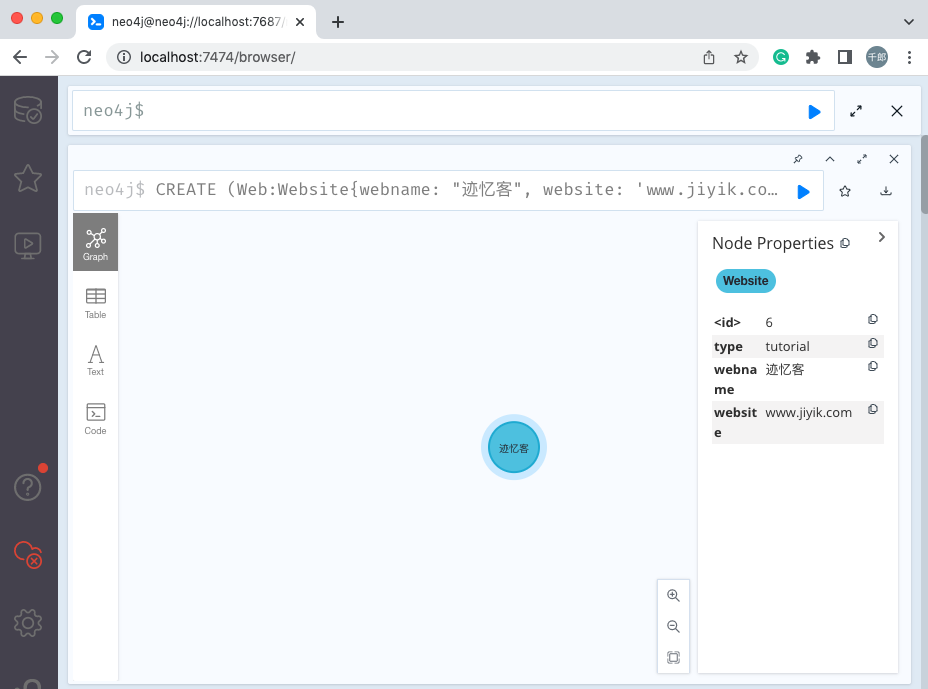Select the Website label pill
The image size is (928, 689).
coord(746,281)
